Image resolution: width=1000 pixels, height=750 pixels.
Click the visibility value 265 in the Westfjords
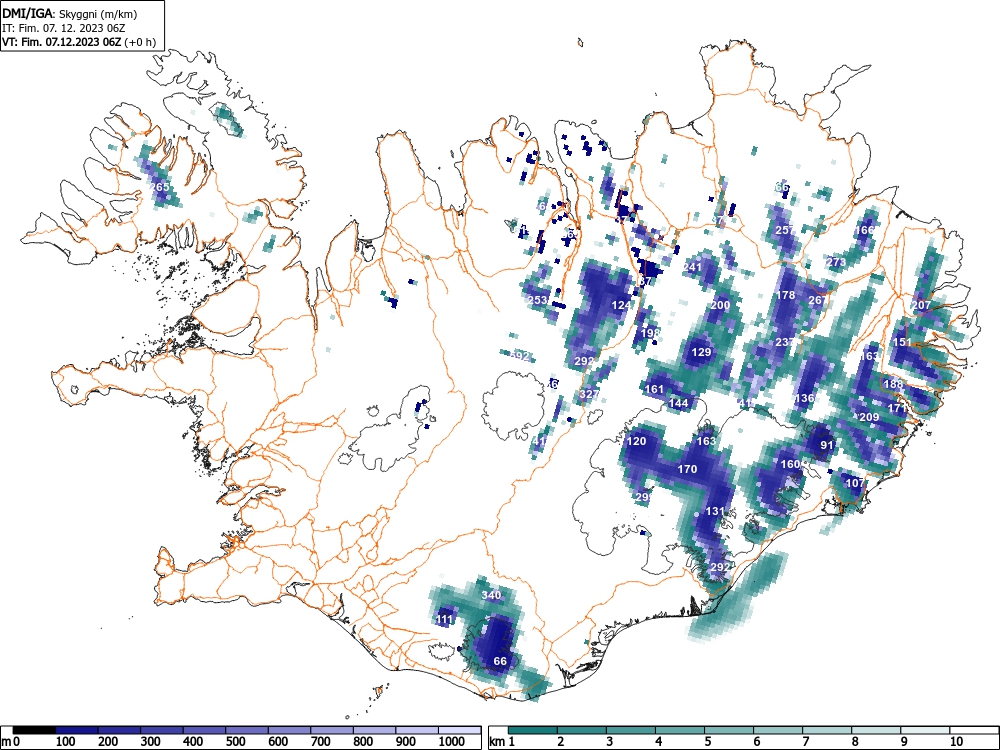coord(159,187)
